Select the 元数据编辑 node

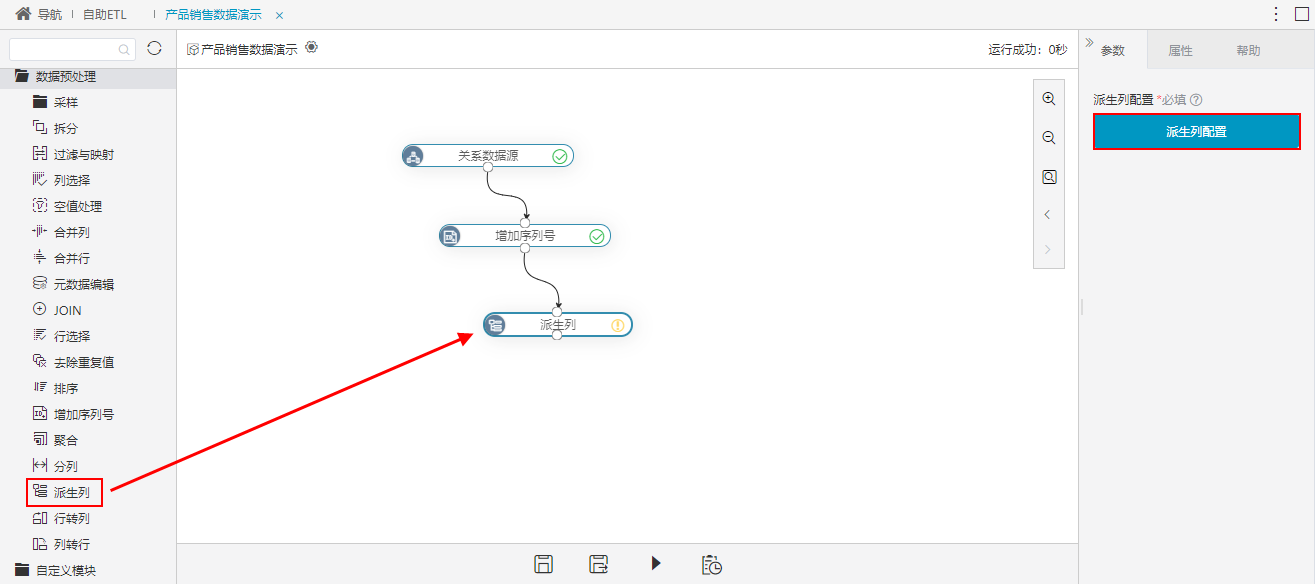point(73,284)
